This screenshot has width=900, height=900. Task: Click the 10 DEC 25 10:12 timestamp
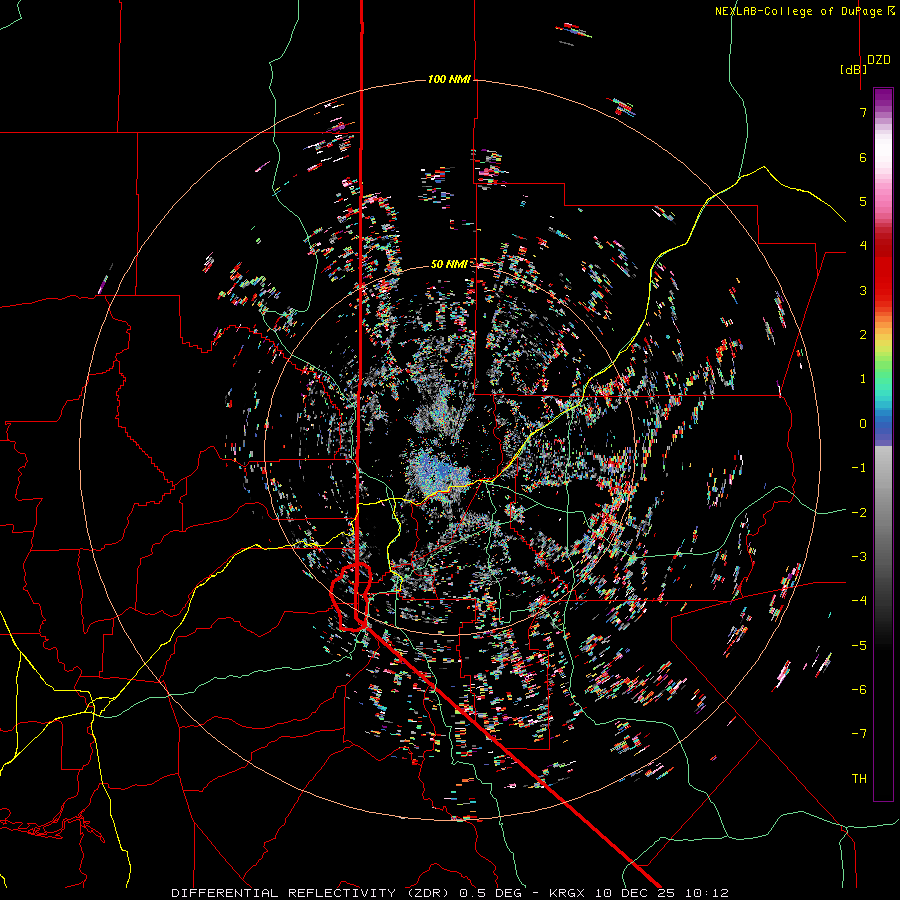662,893
